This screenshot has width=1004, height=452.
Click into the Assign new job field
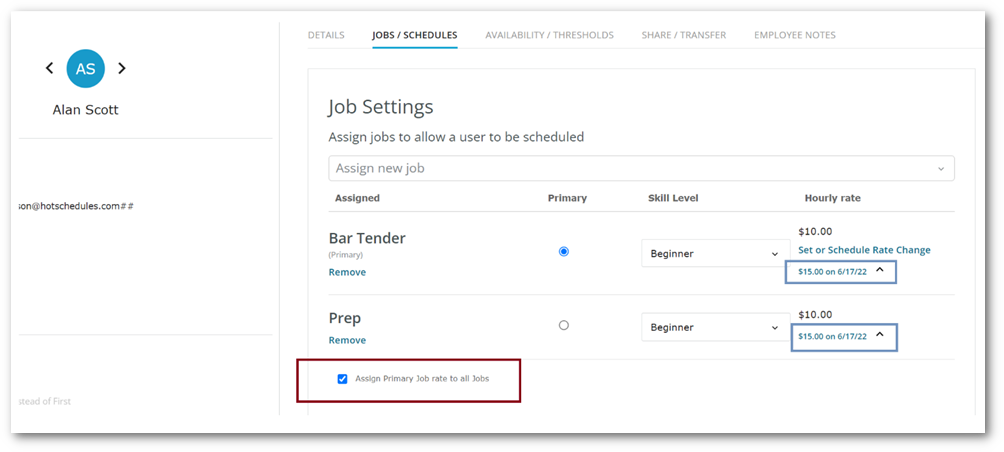pos(641,168)
